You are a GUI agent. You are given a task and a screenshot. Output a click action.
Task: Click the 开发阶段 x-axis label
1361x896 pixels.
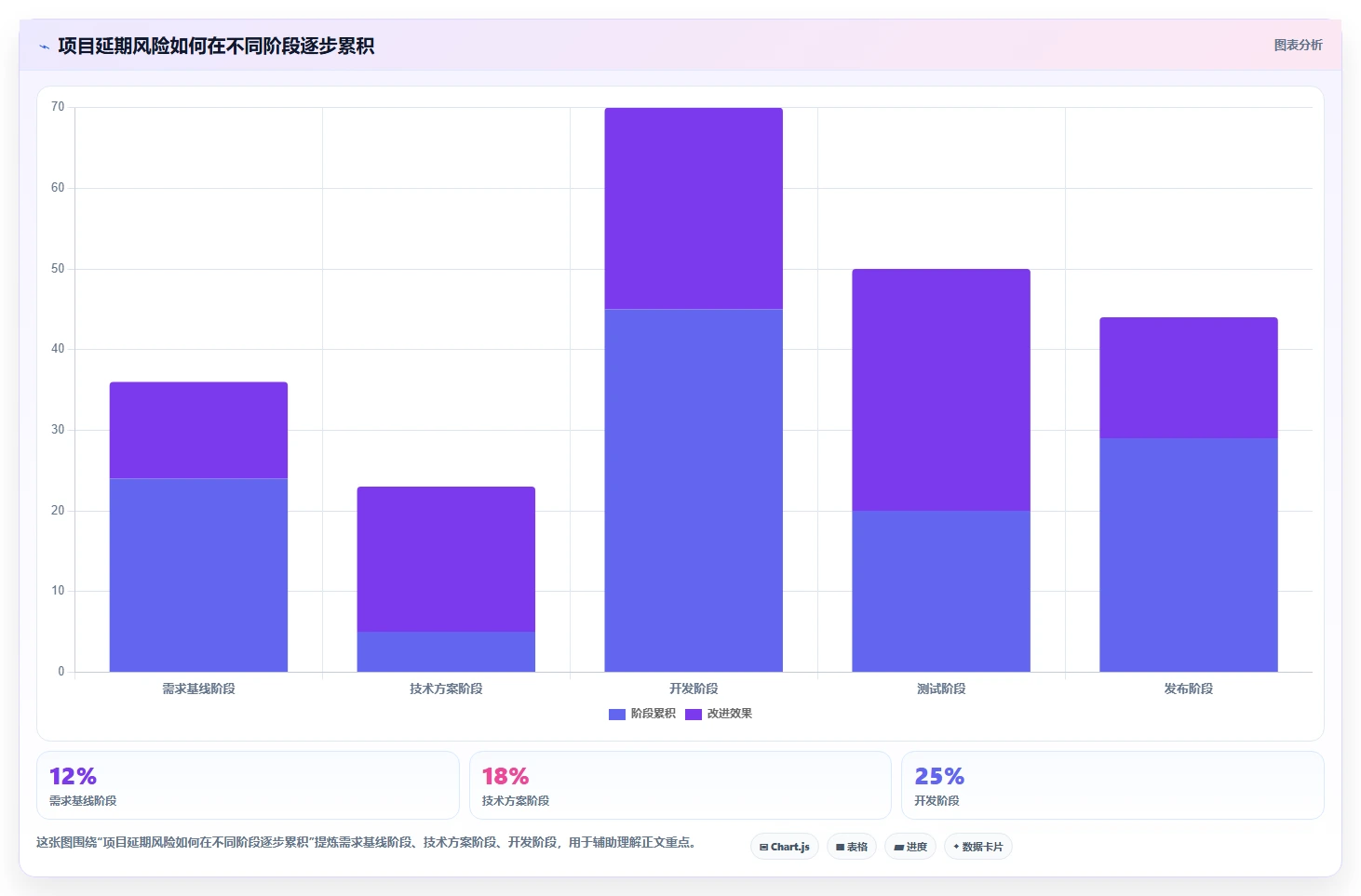tap(694, 689)
